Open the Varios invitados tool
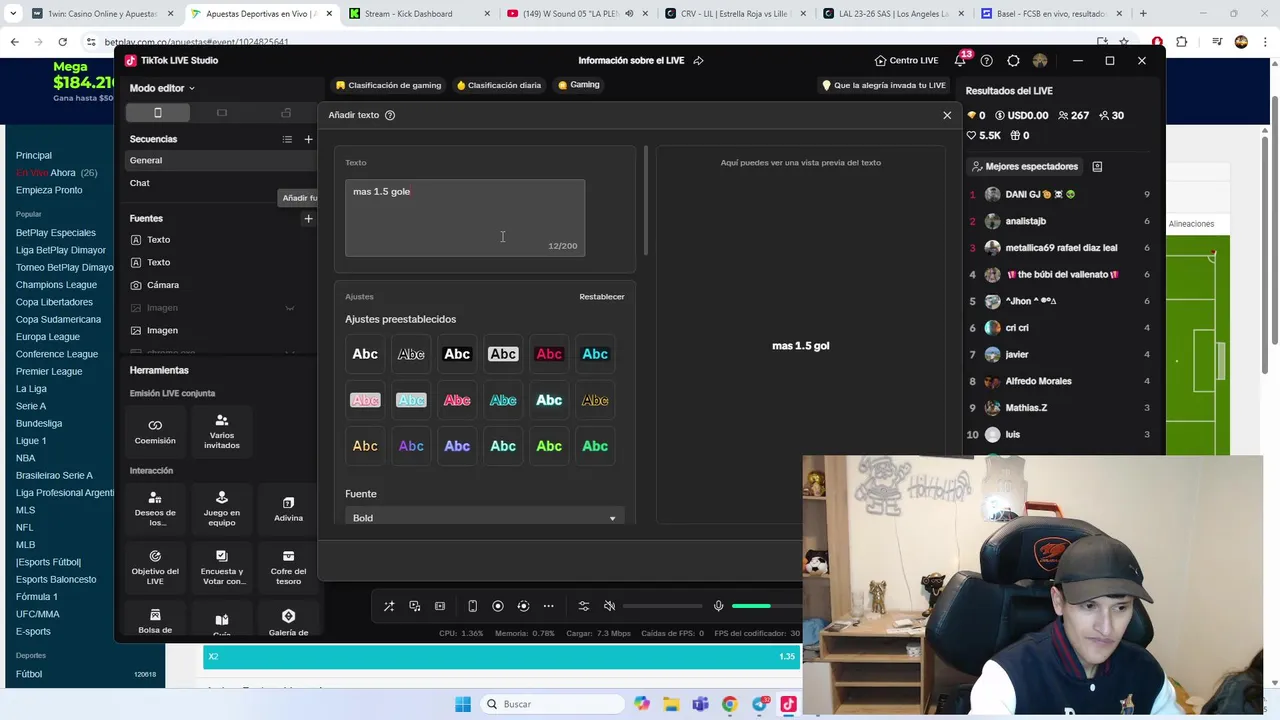Image resolution: width=1280 pixels, height=720 pixels. tap(222, 431)
